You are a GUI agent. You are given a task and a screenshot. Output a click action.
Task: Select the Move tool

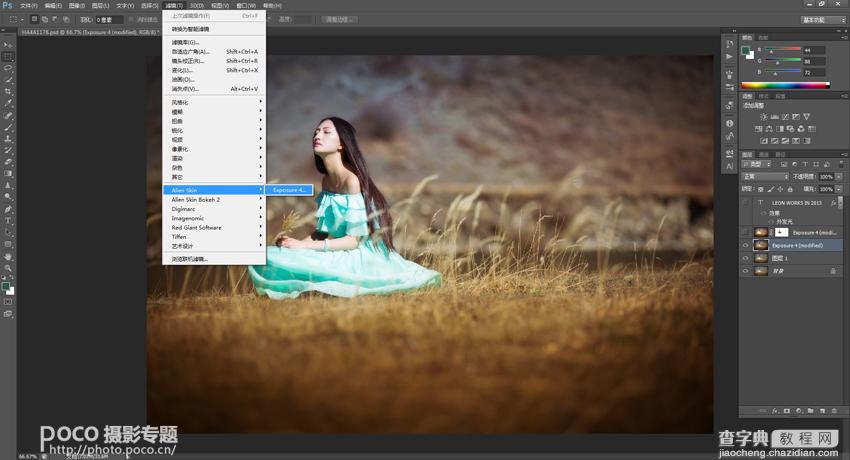point(8,45)
